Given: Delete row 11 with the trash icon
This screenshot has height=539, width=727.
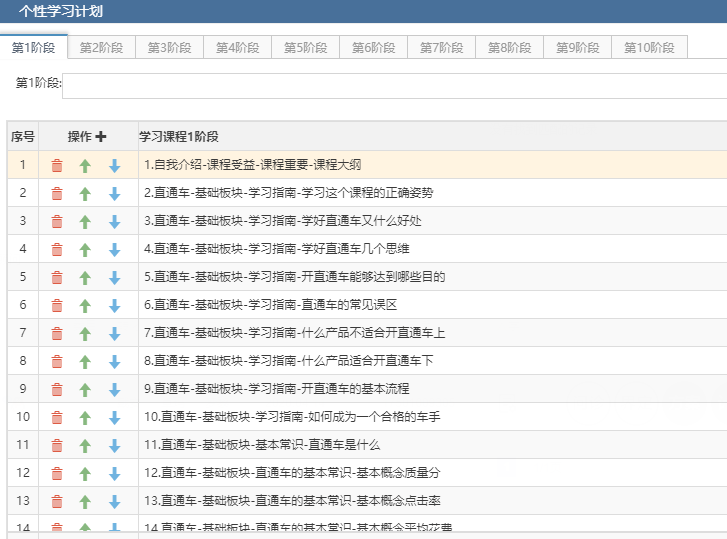Looking at the screenshot, I should coord(57,446).
